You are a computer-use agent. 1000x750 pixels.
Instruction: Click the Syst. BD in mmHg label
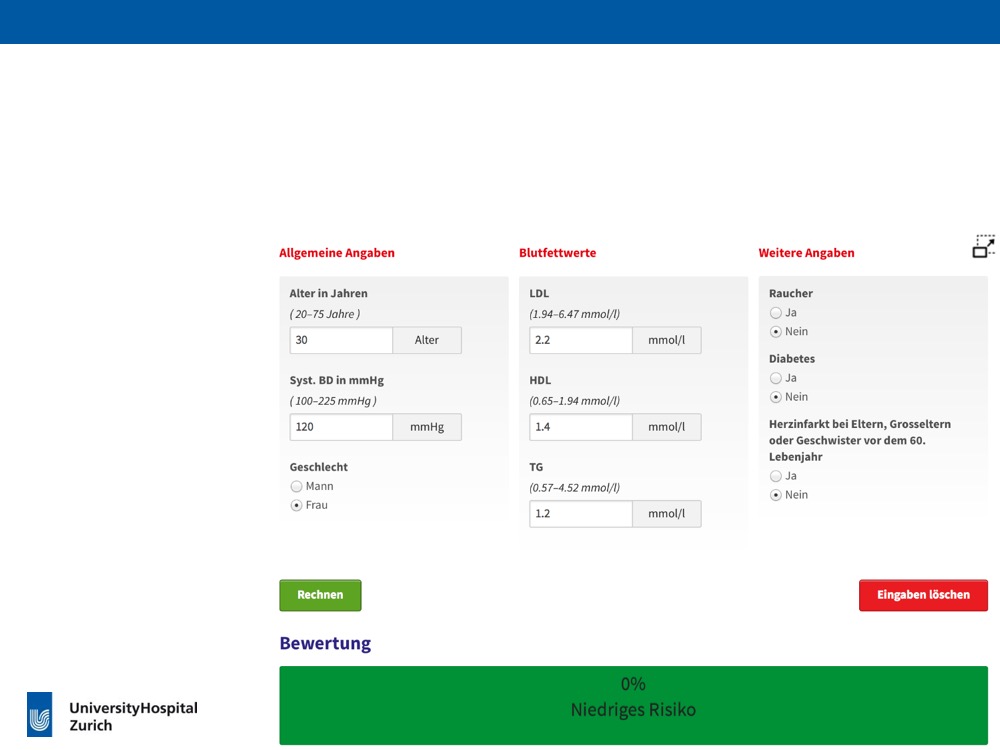(x=337, y=381)
